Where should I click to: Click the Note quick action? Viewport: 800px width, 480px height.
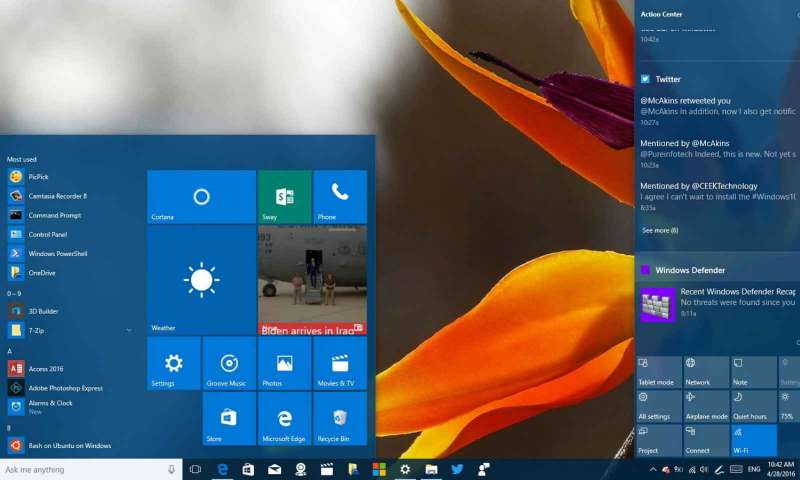pyautogui.click(x=754, y=372)
